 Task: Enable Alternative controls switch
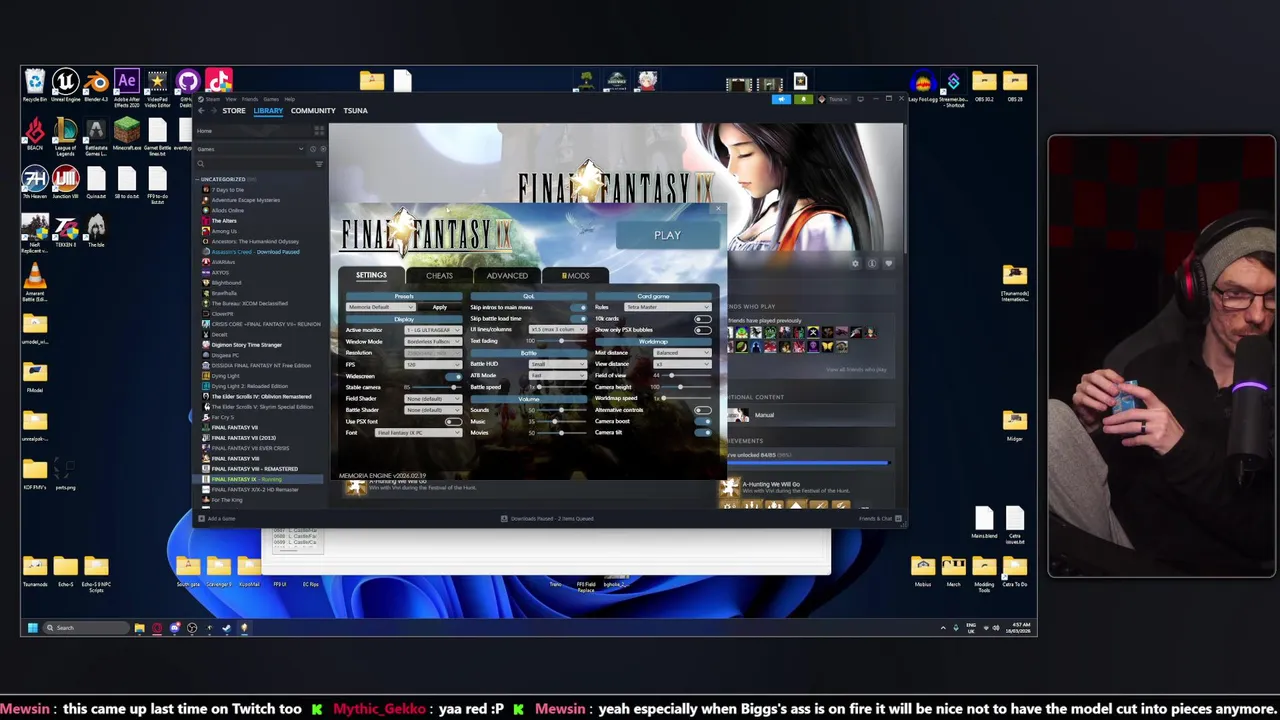click(x=703, y=410)
